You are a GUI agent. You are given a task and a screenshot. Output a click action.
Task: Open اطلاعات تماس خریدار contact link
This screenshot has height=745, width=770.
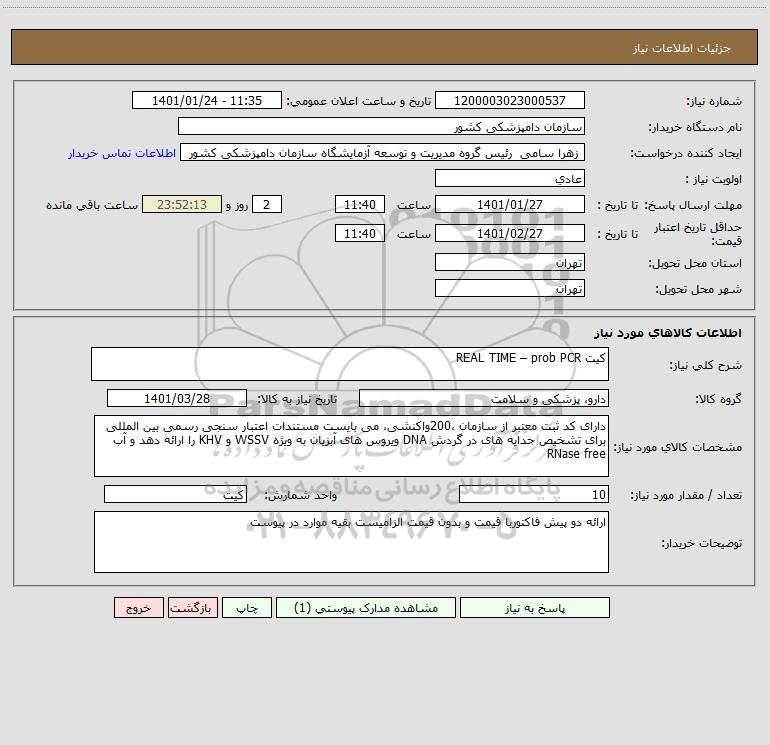(122, 153)
